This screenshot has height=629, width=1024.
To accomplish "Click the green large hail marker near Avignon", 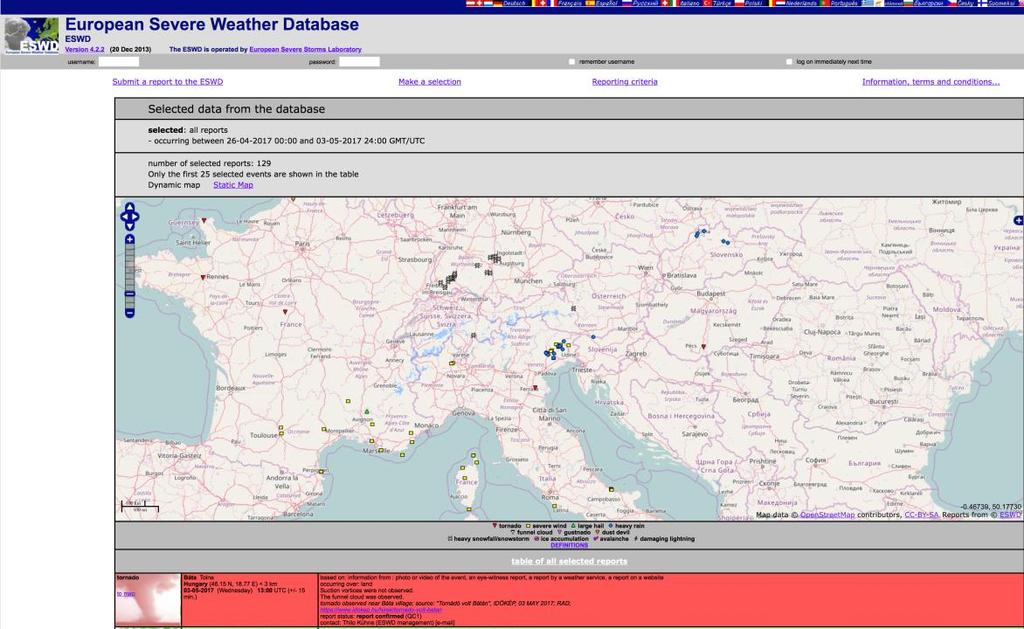I will pos(367,411).
